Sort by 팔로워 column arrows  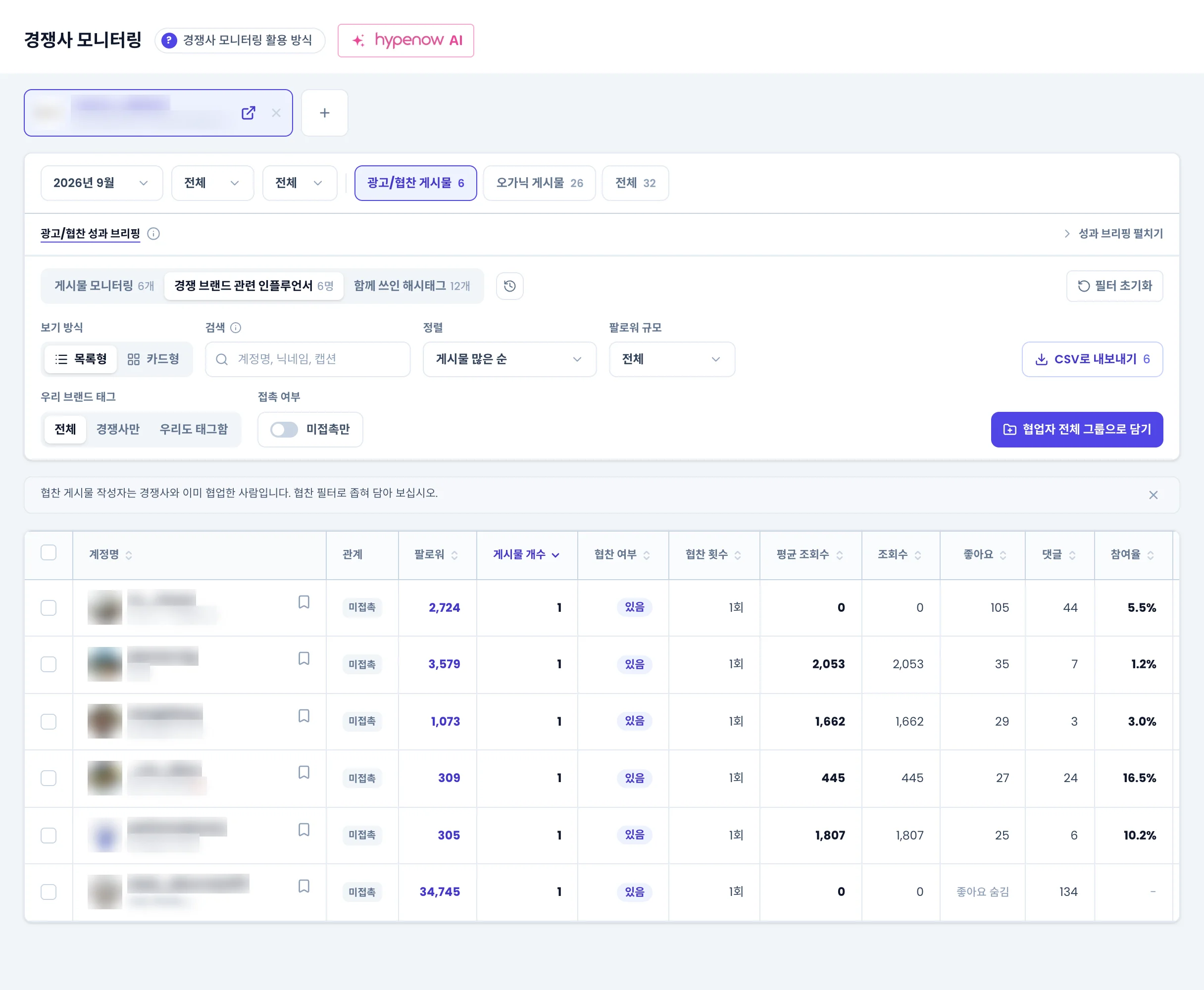click(x=454, y=555)
